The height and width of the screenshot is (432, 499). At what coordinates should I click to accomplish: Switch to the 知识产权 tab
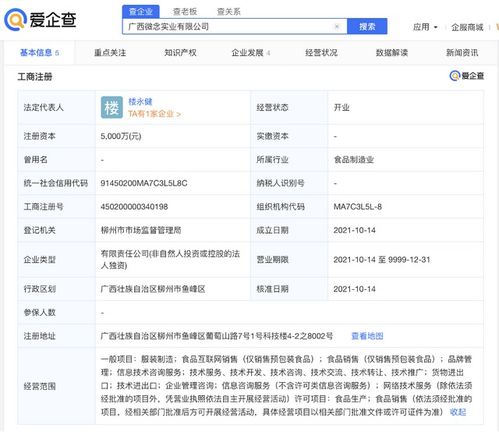(x=180, y=53)
